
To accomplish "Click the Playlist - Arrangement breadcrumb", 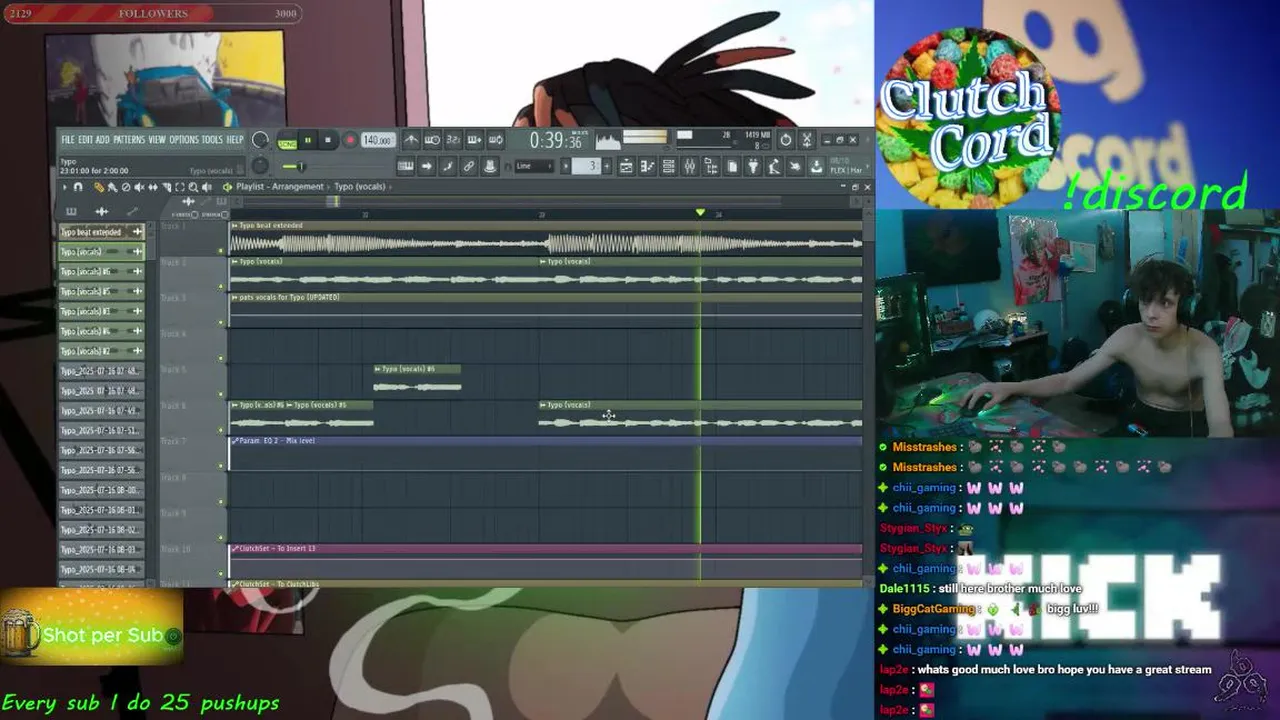I will point(280,187).
